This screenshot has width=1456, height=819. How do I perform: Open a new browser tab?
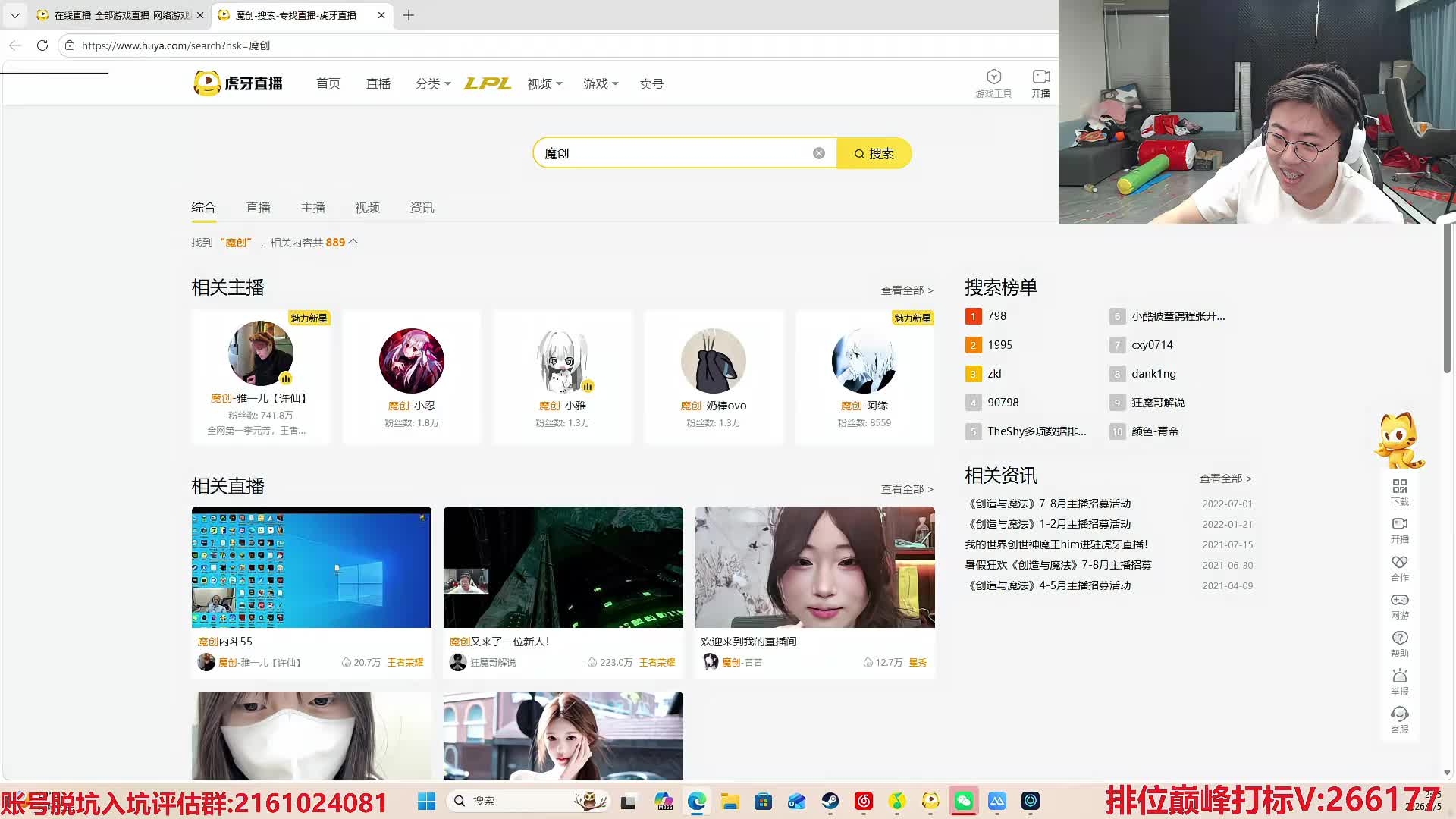(409, 15)
